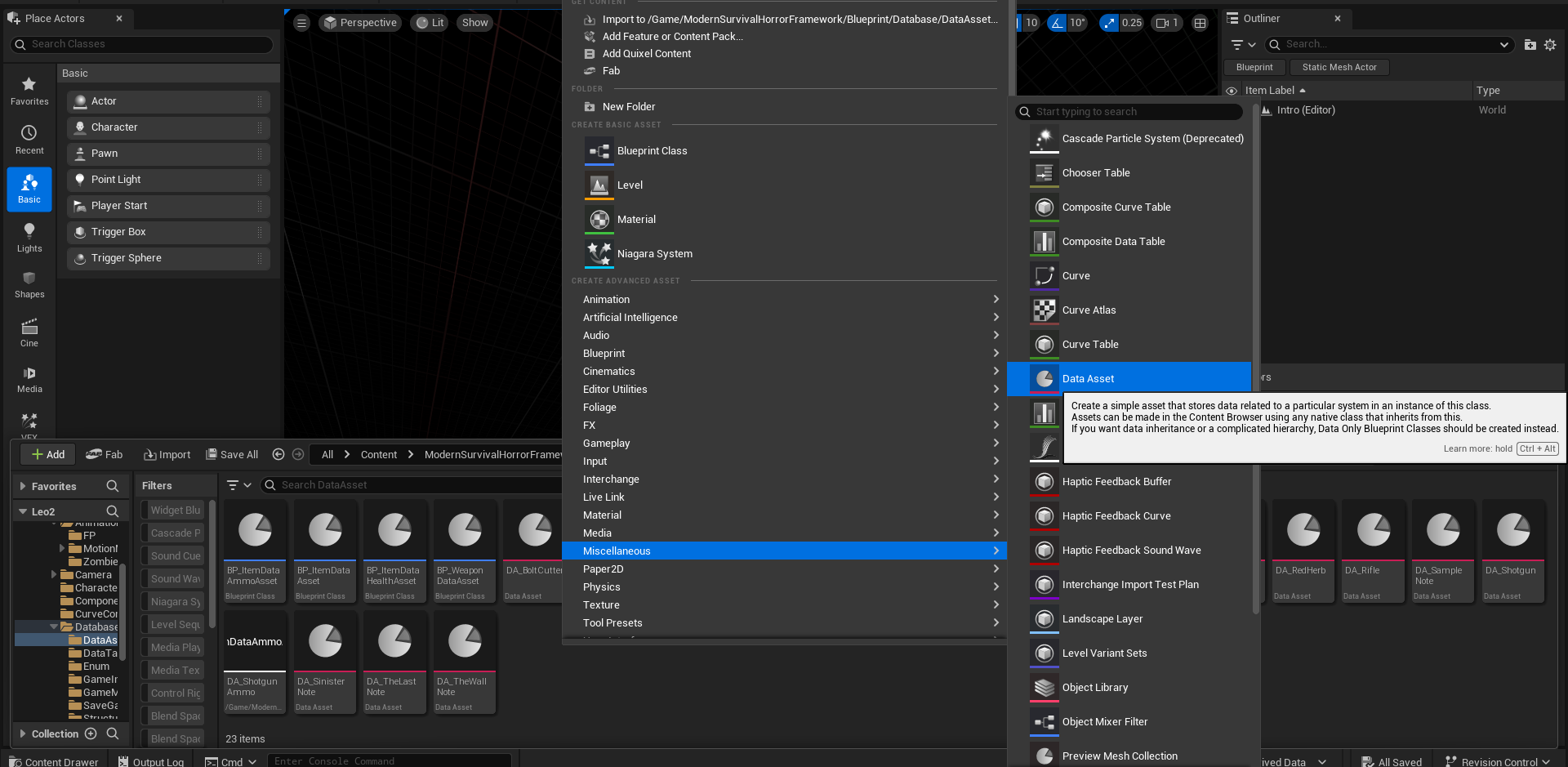1568x767 pixels.
Task: Click the Add button in Content Browser
Action: tap(48, 454)
